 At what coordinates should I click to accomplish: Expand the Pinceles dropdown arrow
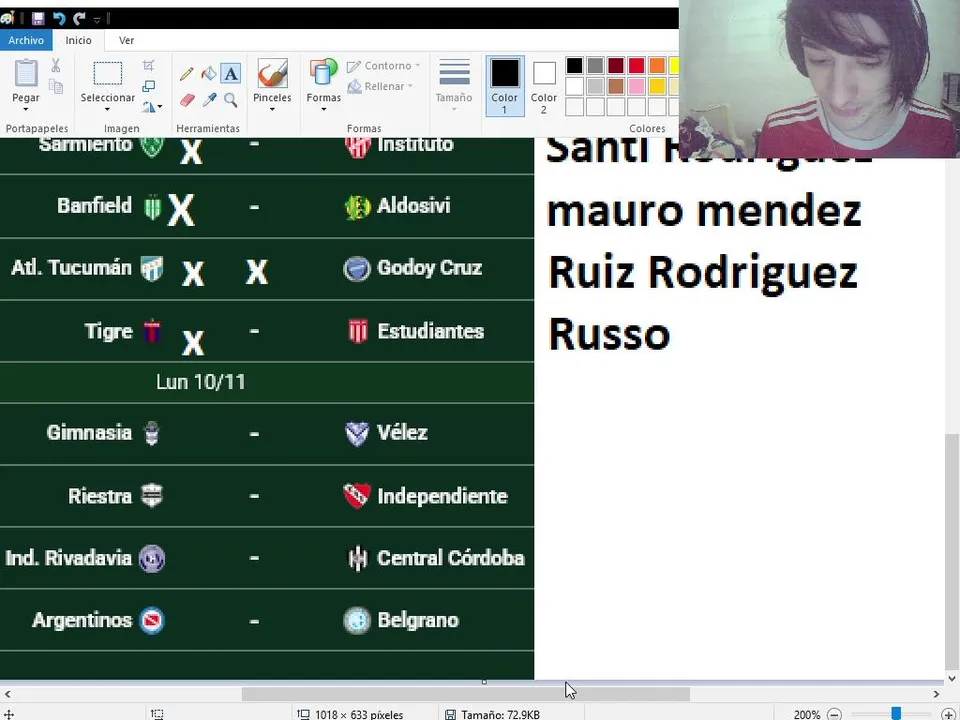click(272, 110)
